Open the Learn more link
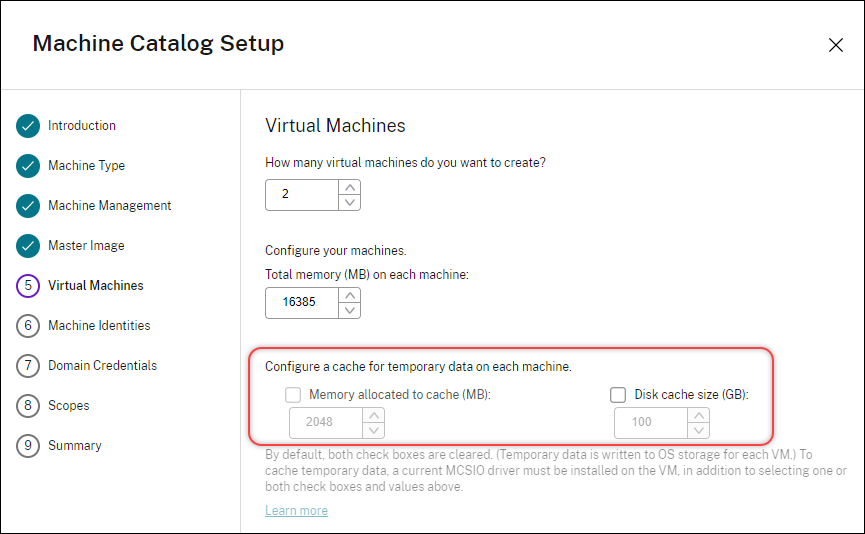865x534 pixels. (x=296, y=511)
